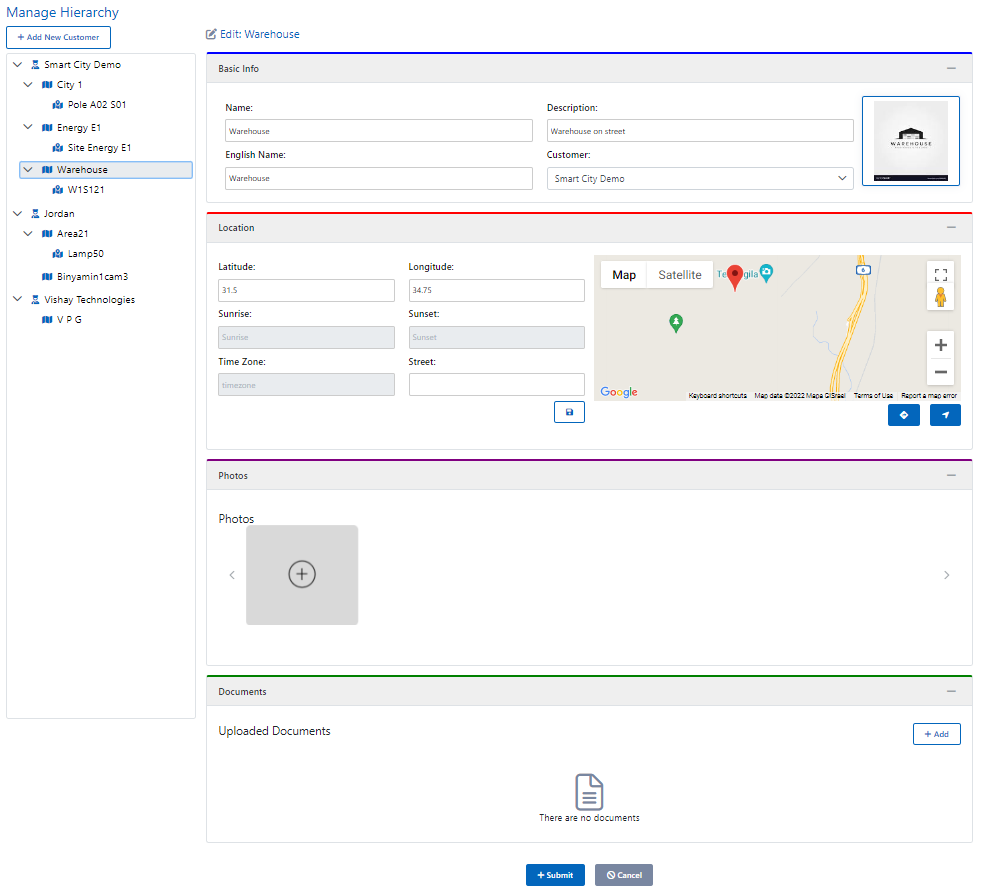Collapse the Basic Info section

point(951,68)
